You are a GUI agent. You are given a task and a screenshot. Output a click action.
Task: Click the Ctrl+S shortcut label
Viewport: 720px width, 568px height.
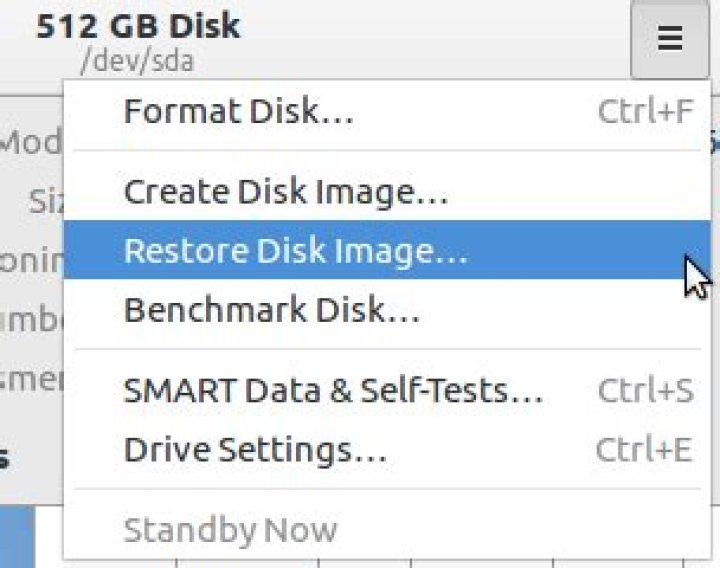tap(646, 390)
